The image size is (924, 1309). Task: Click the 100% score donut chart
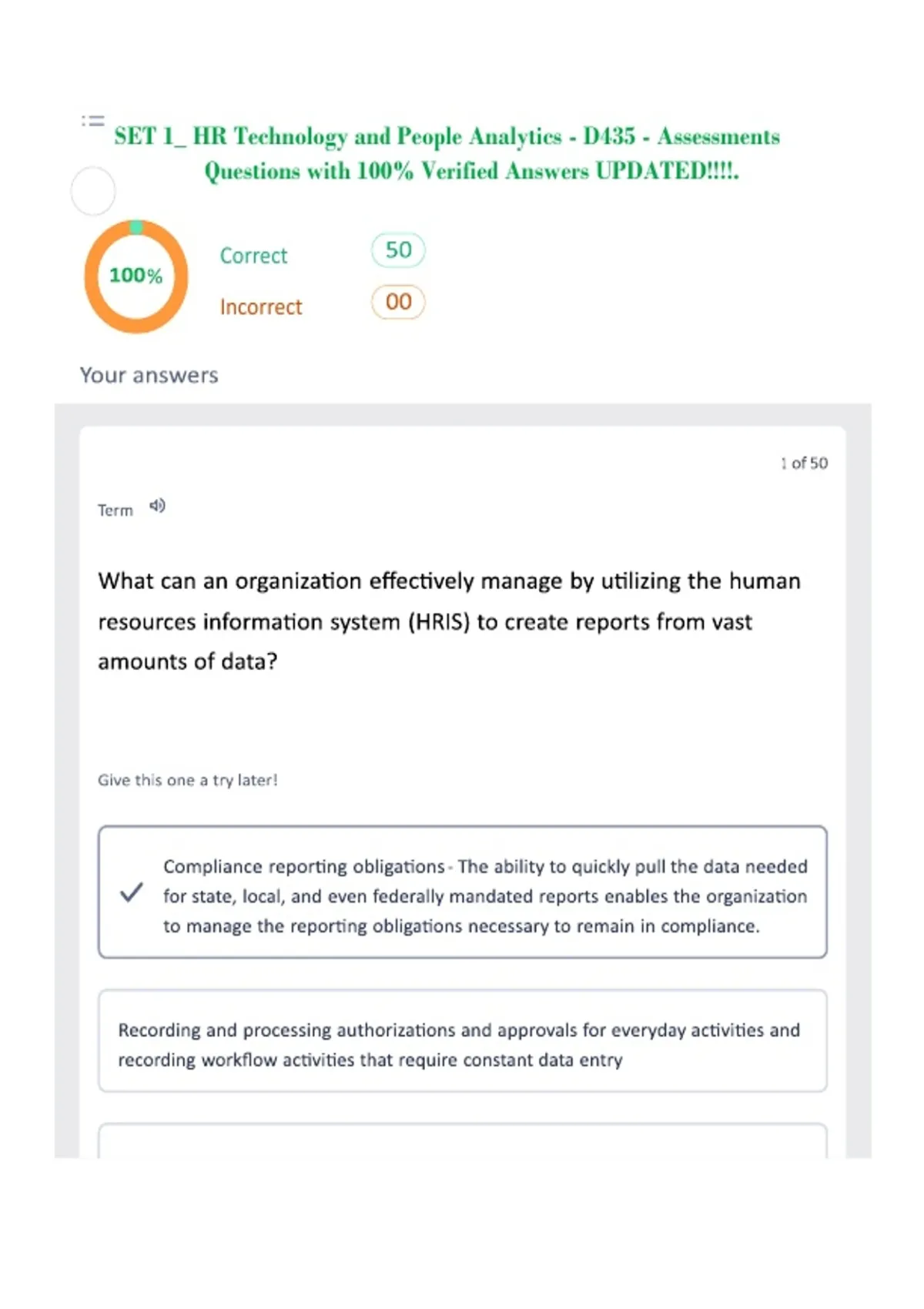136,276
